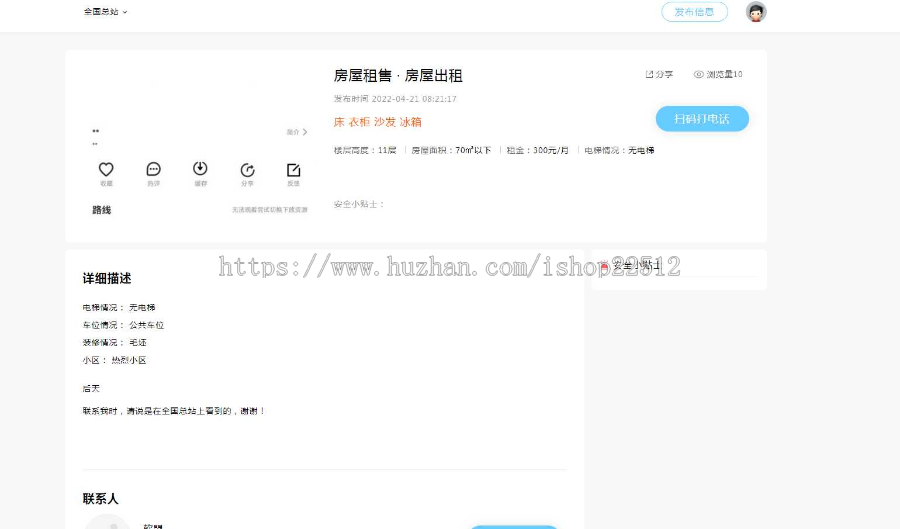Click the 路线 heading
Screen dimensions: 900x529
[x=102, y=210]
